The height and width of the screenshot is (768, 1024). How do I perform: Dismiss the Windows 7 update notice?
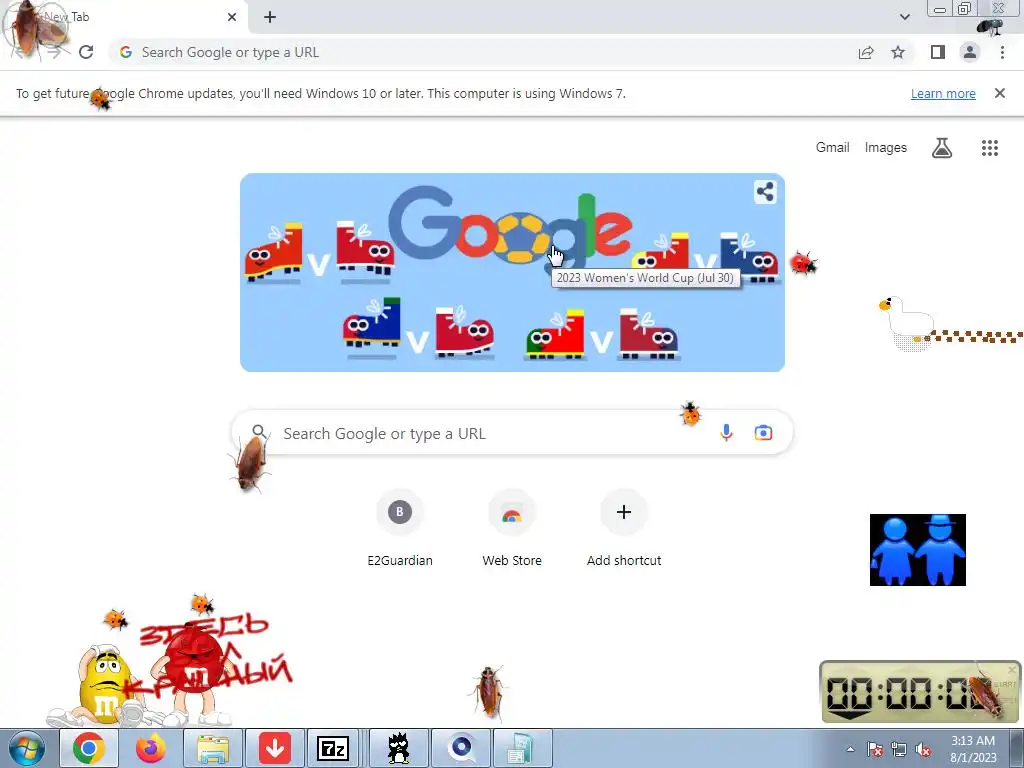1000,93
